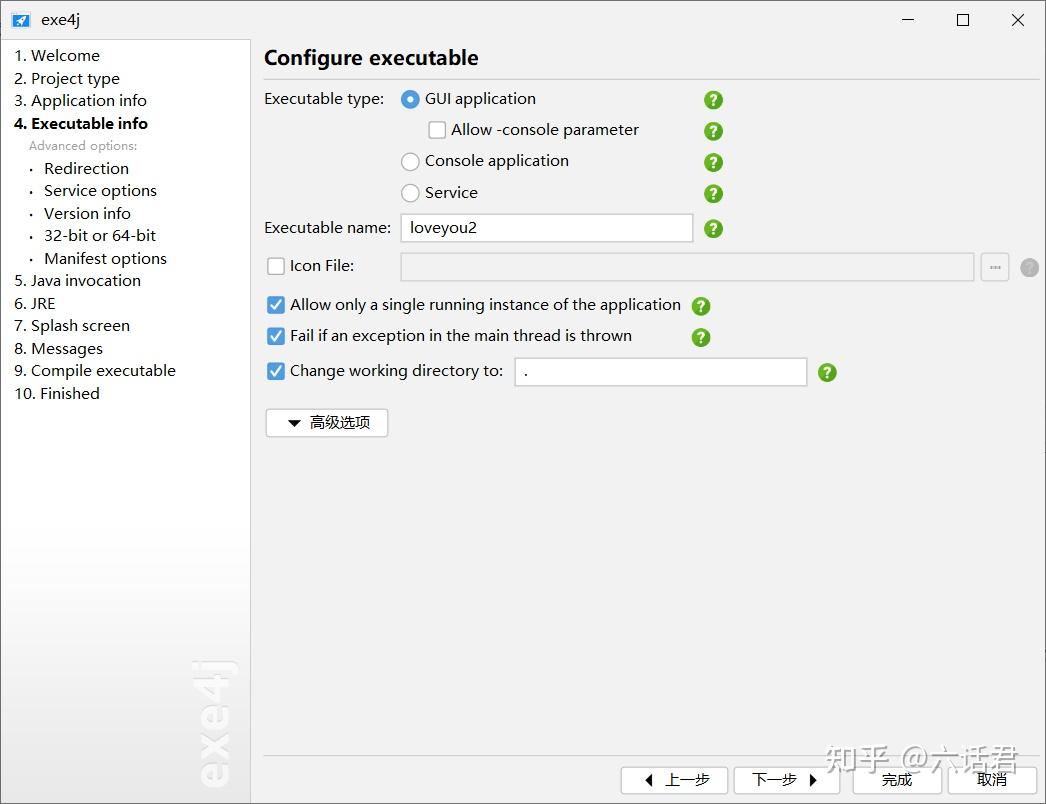This screenshot has width=1046, height=804.
Task: Click the 下一步 next button
Action: 786,780
